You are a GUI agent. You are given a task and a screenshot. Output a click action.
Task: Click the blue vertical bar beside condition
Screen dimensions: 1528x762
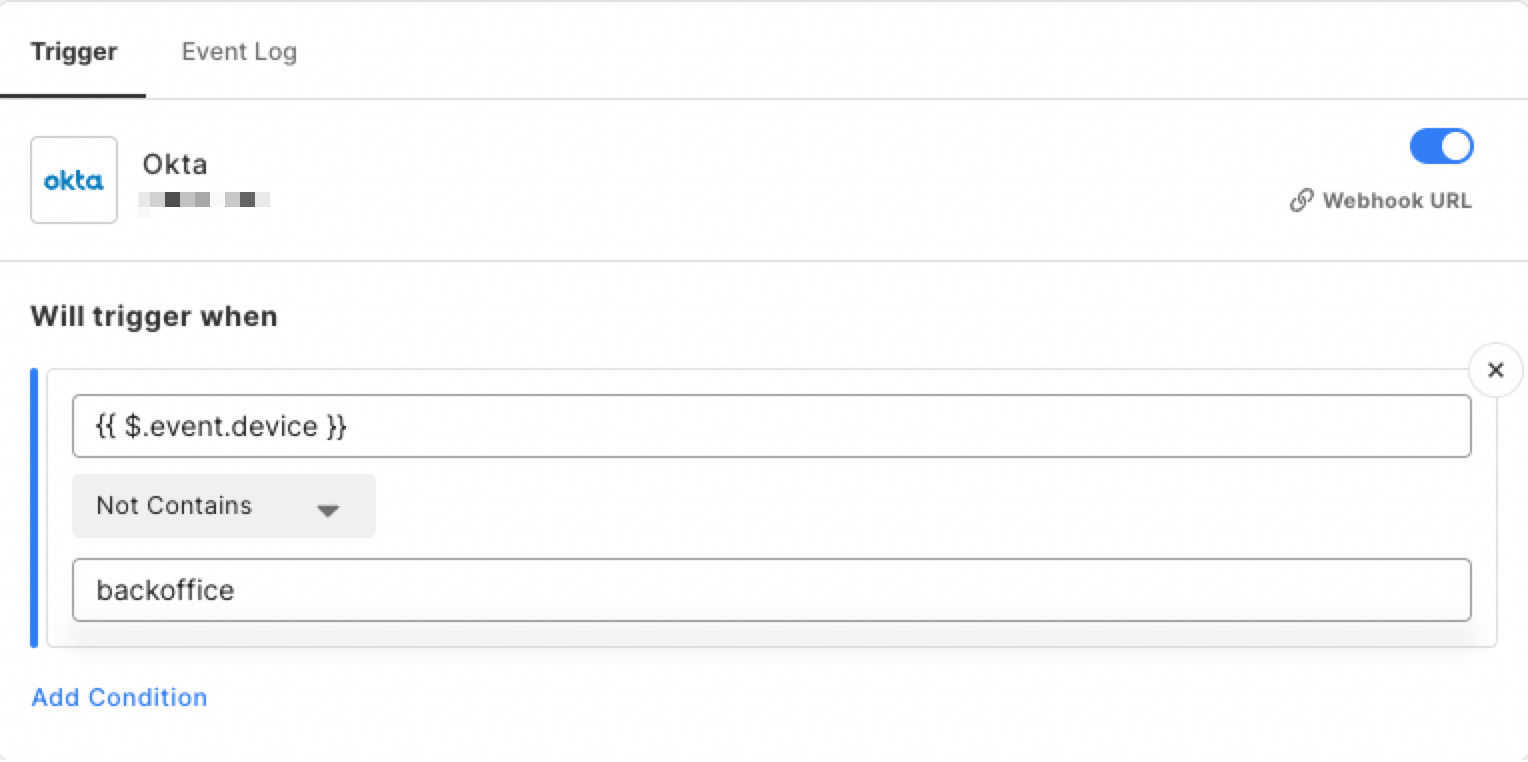click(x=34, y=508)
